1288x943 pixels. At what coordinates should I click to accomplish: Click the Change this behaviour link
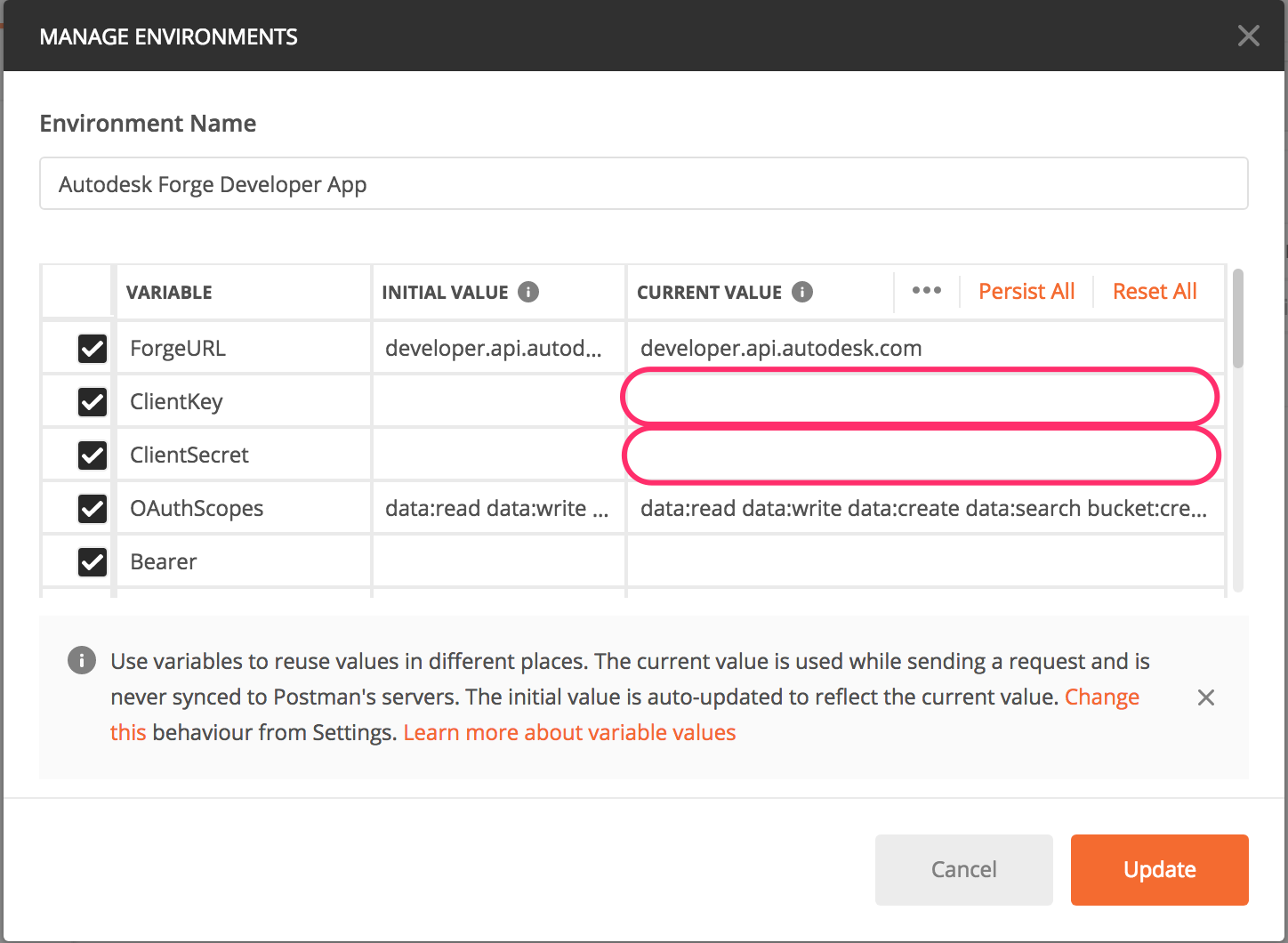click(x=1102, y=697)
